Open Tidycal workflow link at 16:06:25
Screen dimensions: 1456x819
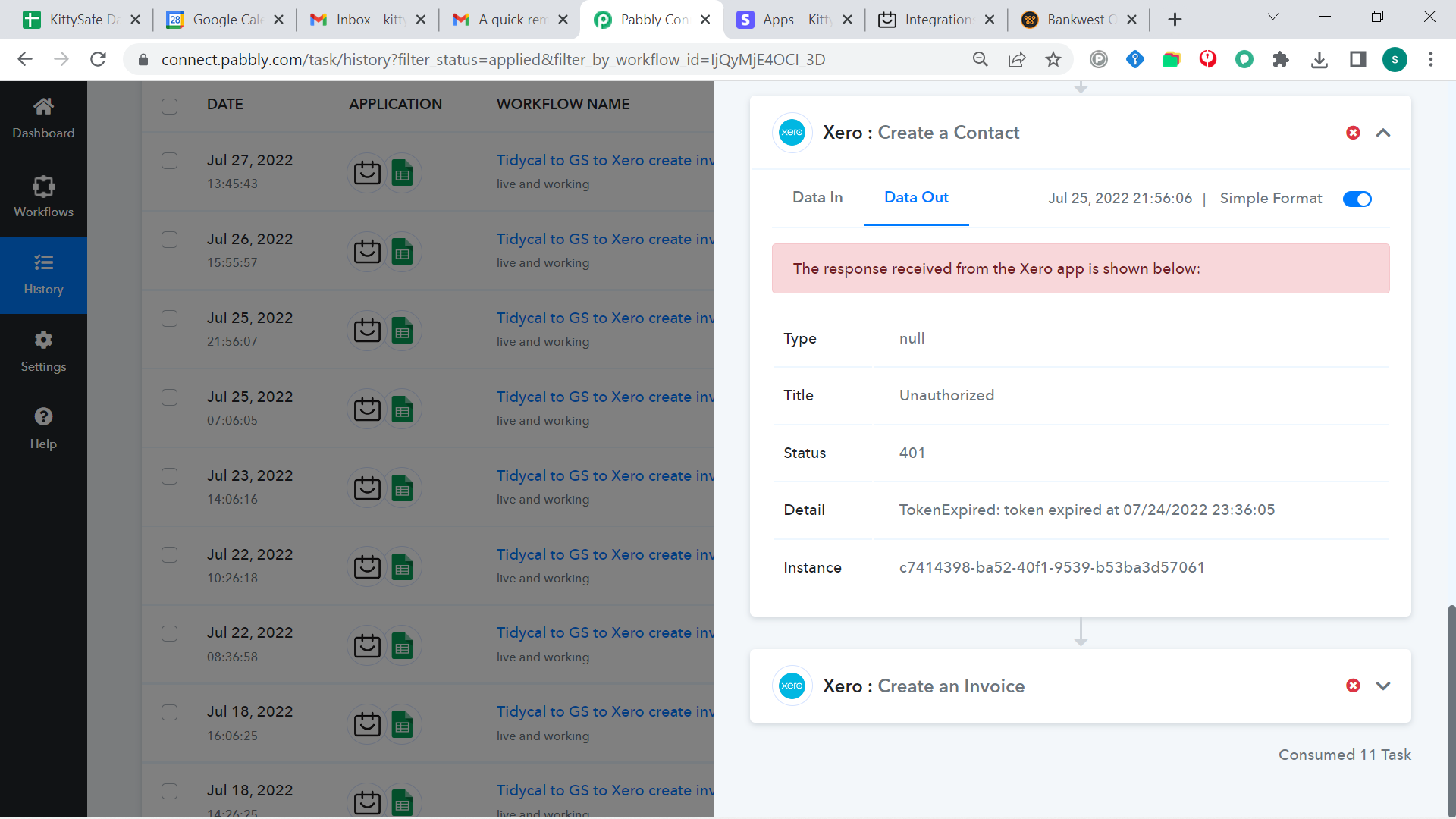pos(605,711)
